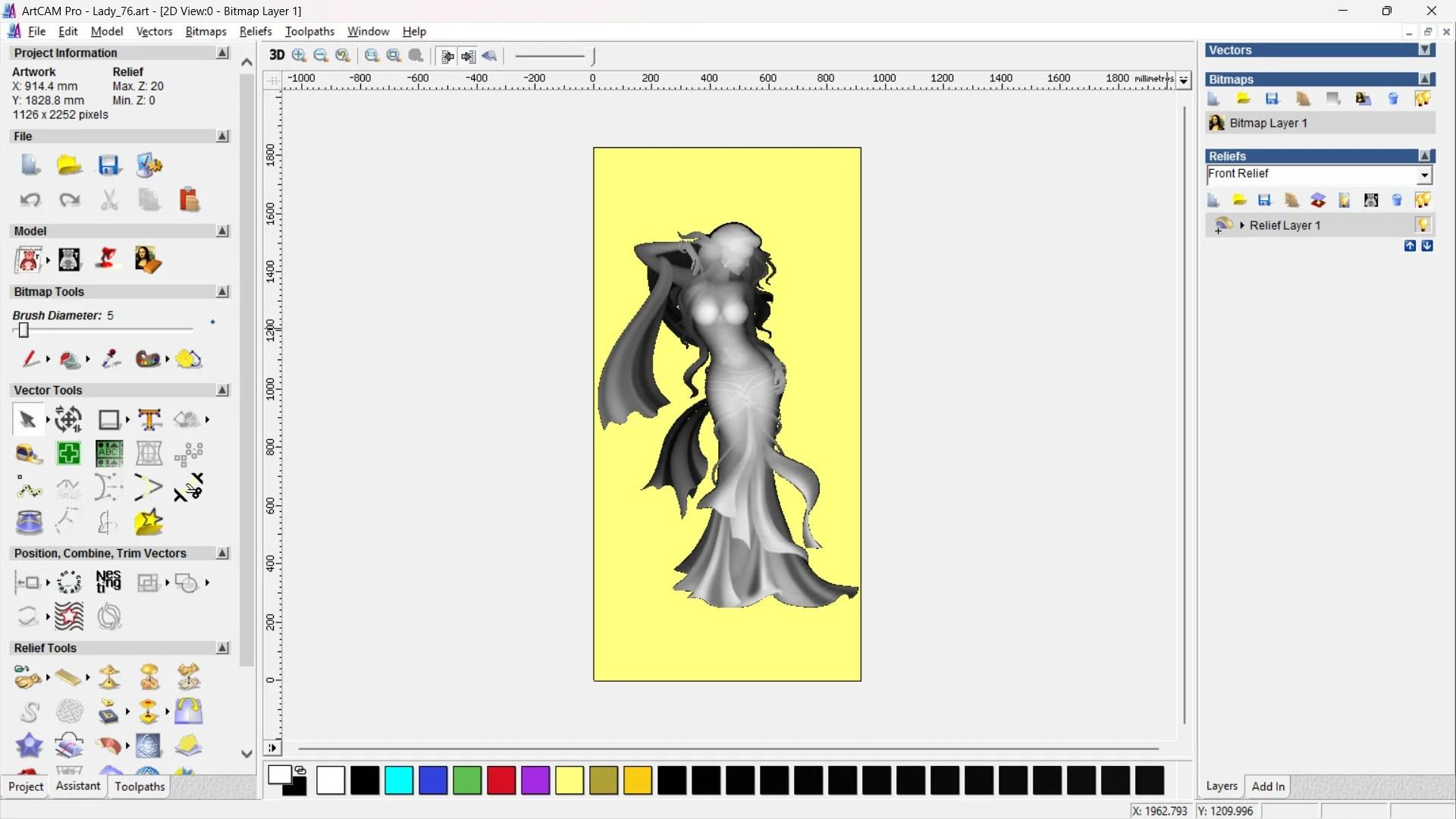Open the Toolpaths menu

point(309,31)
